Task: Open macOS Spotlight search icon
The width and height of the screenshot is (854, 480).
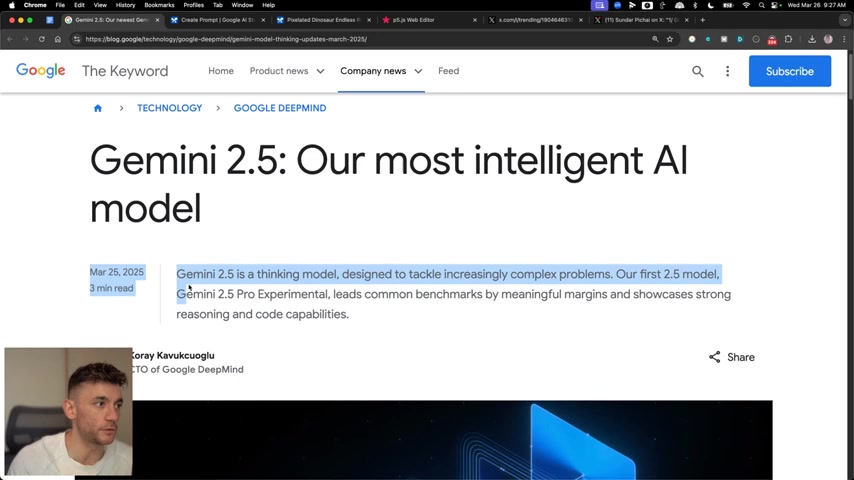Action: (x=761, y=5)
